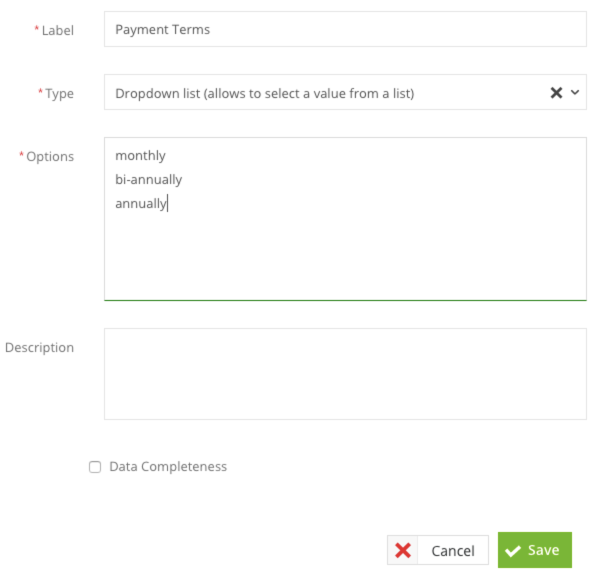The height and width of the screenshot is (578, 593).
Task: Click inside the empty Description text area
Action: click(345, 374)
